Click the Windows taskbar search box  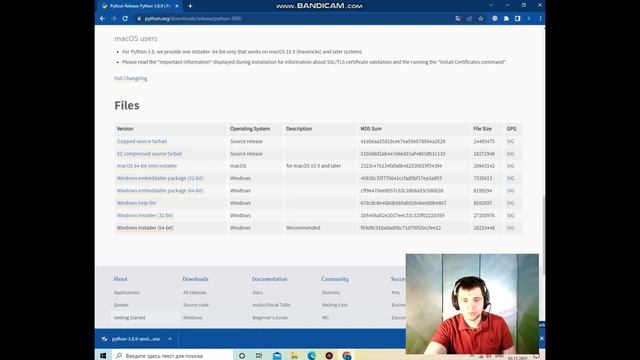coord(172,356)
